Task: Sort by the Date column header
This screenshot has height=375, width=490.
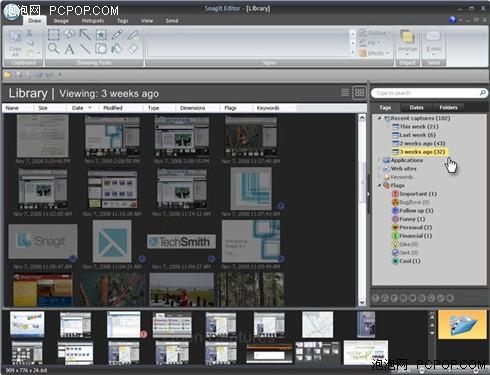Action: pos(82,108)
